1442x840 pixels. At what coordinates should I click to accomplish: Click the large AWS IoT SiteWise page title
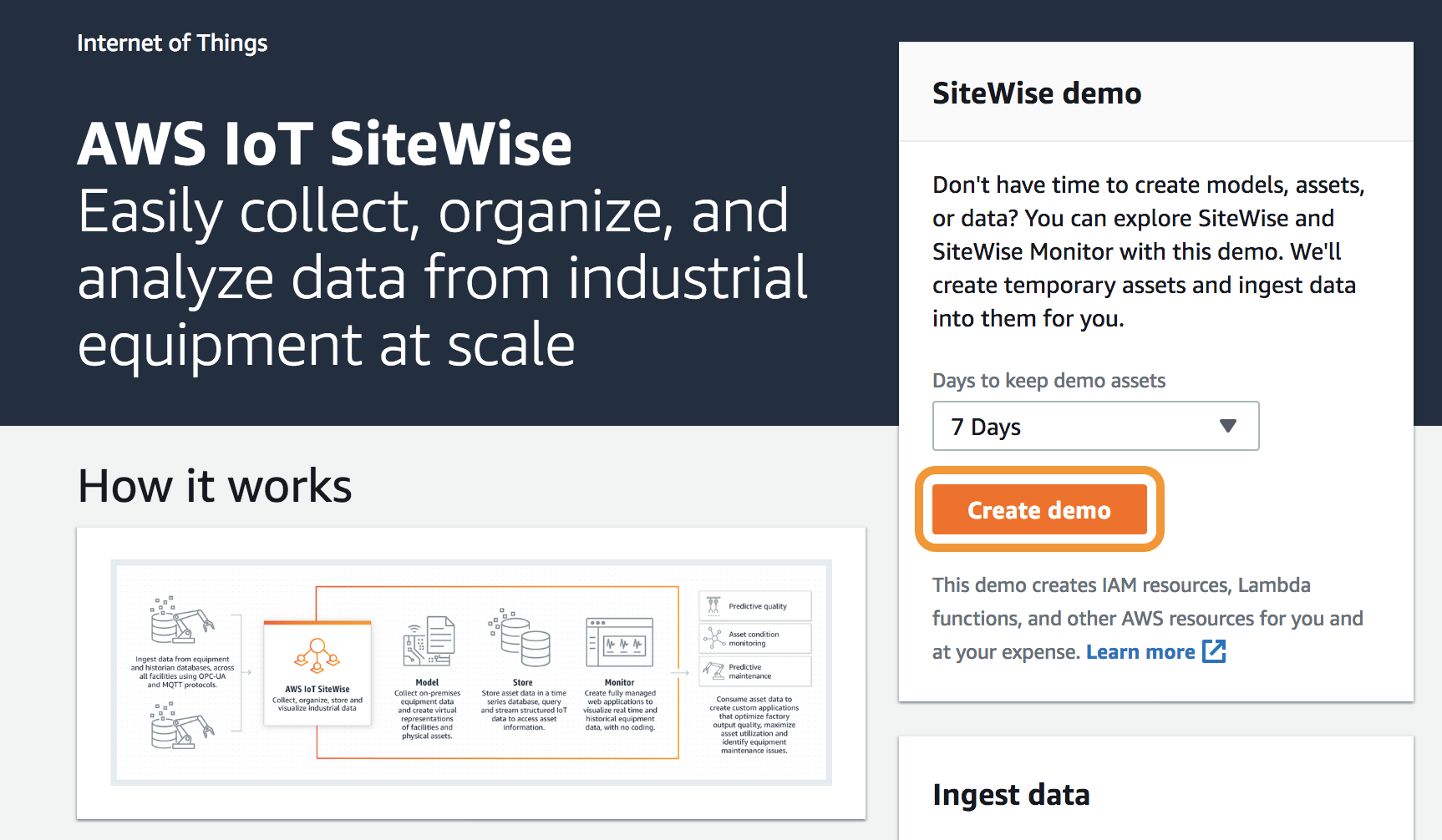[x=325, y=144]
